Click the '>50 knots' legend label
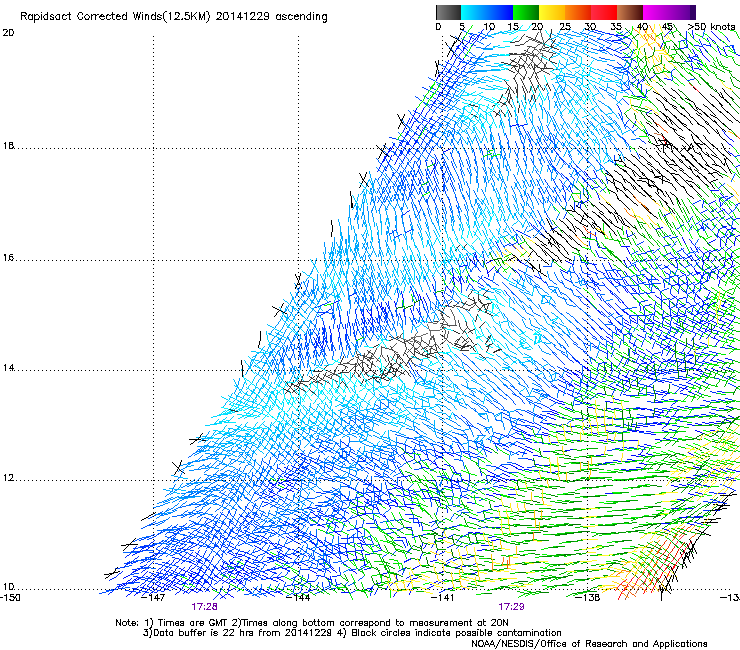The image size is (740, 650). [712, 27]
